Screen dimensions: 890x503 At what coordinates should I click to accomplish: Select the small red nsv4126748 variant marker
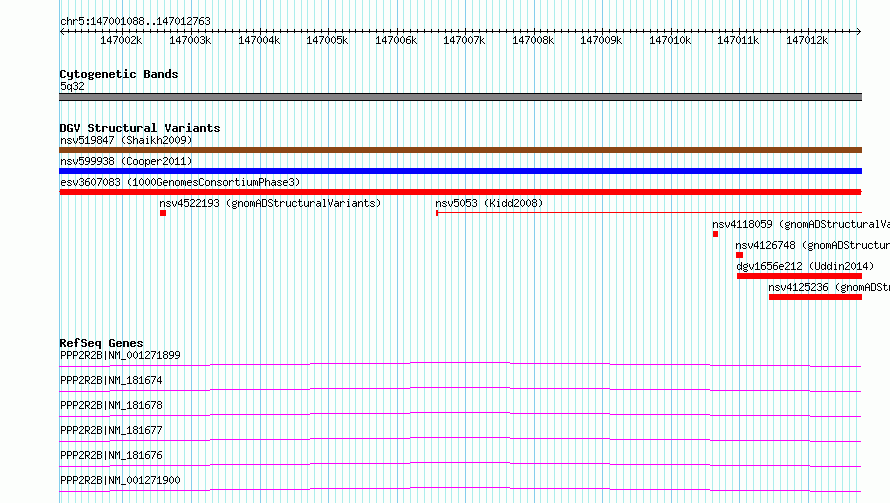coord(739,255)
